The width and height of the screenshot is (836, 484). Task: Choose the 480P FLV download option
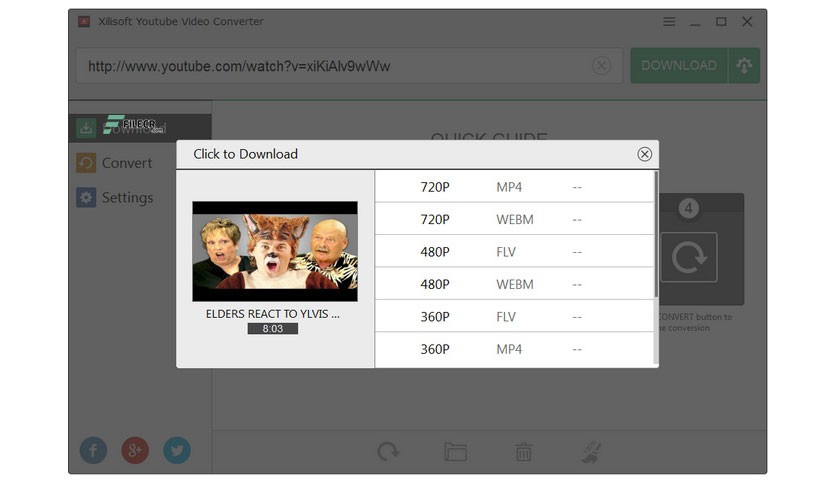point(514,252)
